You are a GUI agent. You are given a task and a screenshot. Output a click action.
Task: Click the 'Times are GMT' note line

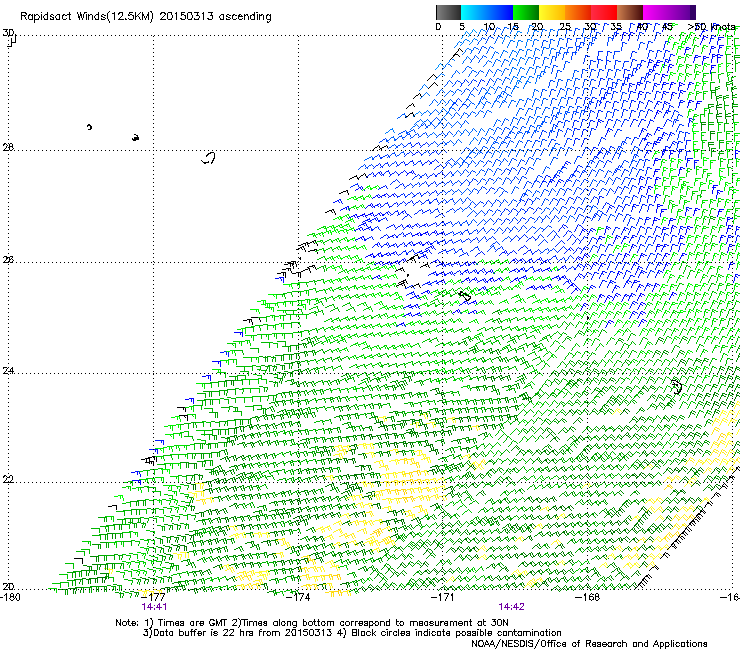(x=312, y=623)
